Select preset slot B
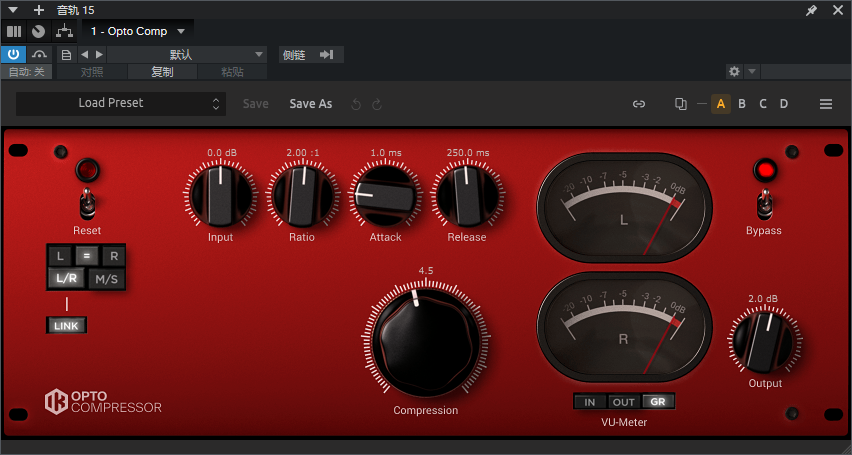The height and width of the screenshot is (455, 852). 742,104
